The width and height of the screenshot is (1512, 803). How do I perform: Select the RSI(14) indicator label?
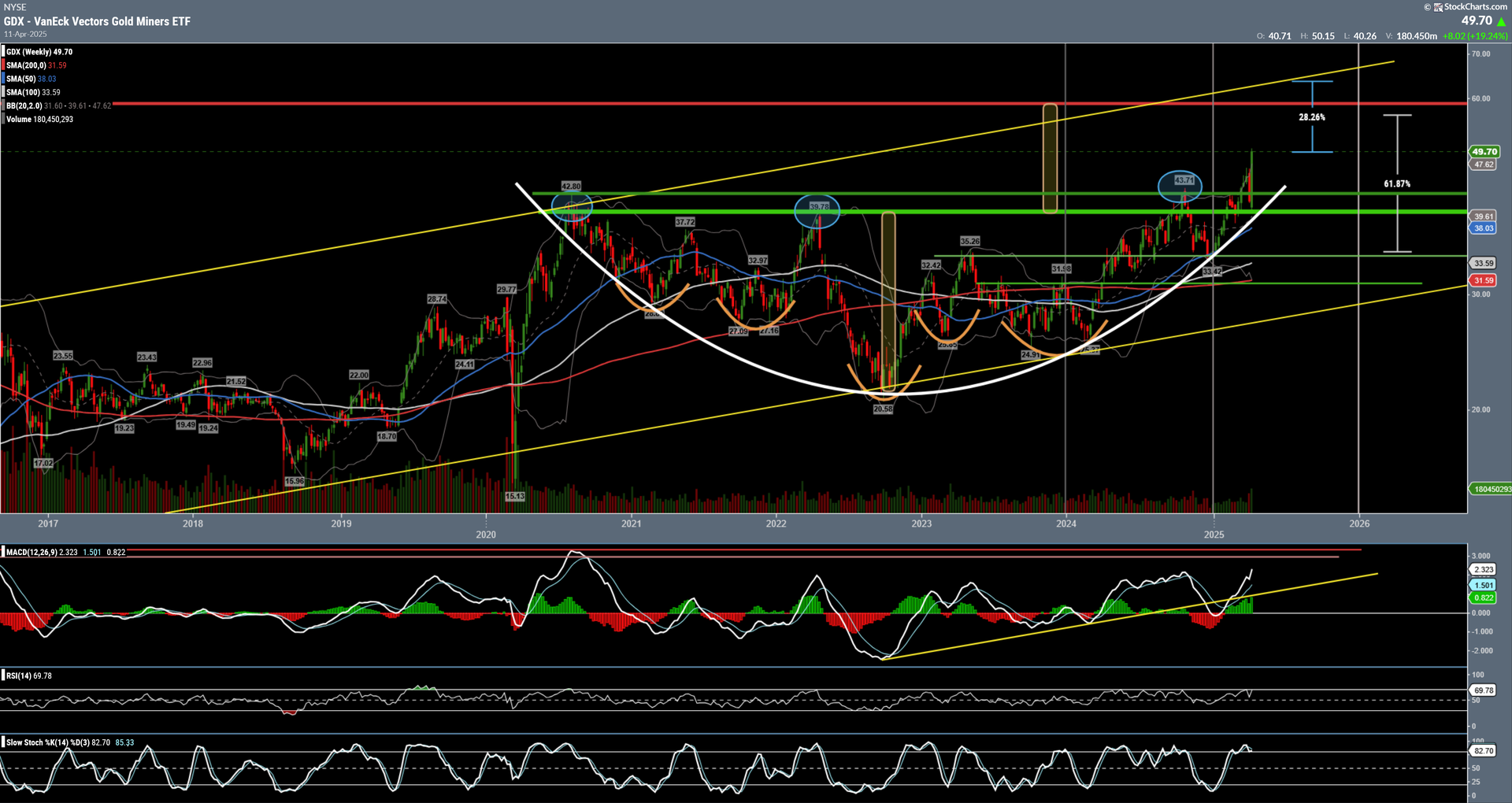(x=19, y=675)
